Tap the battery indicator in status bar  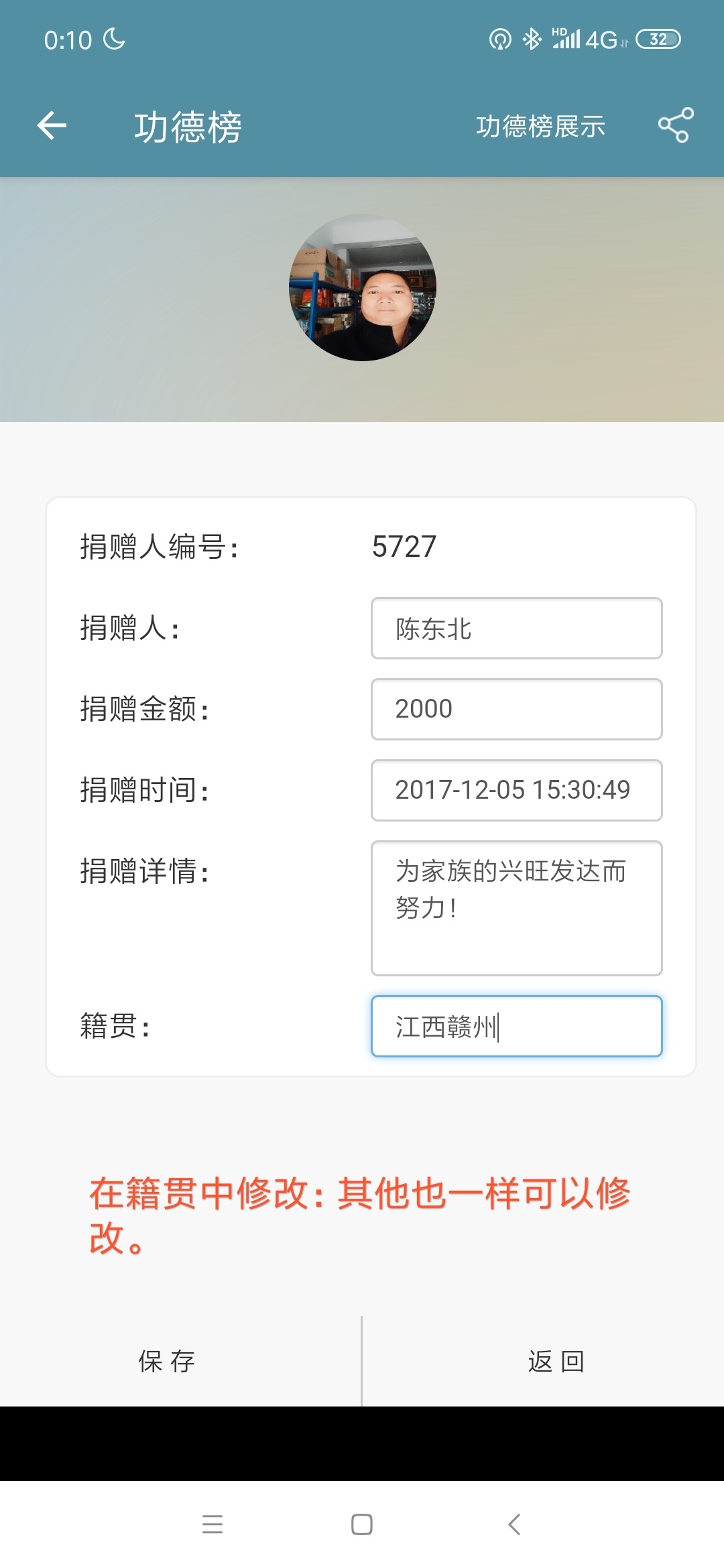[658, 40]
